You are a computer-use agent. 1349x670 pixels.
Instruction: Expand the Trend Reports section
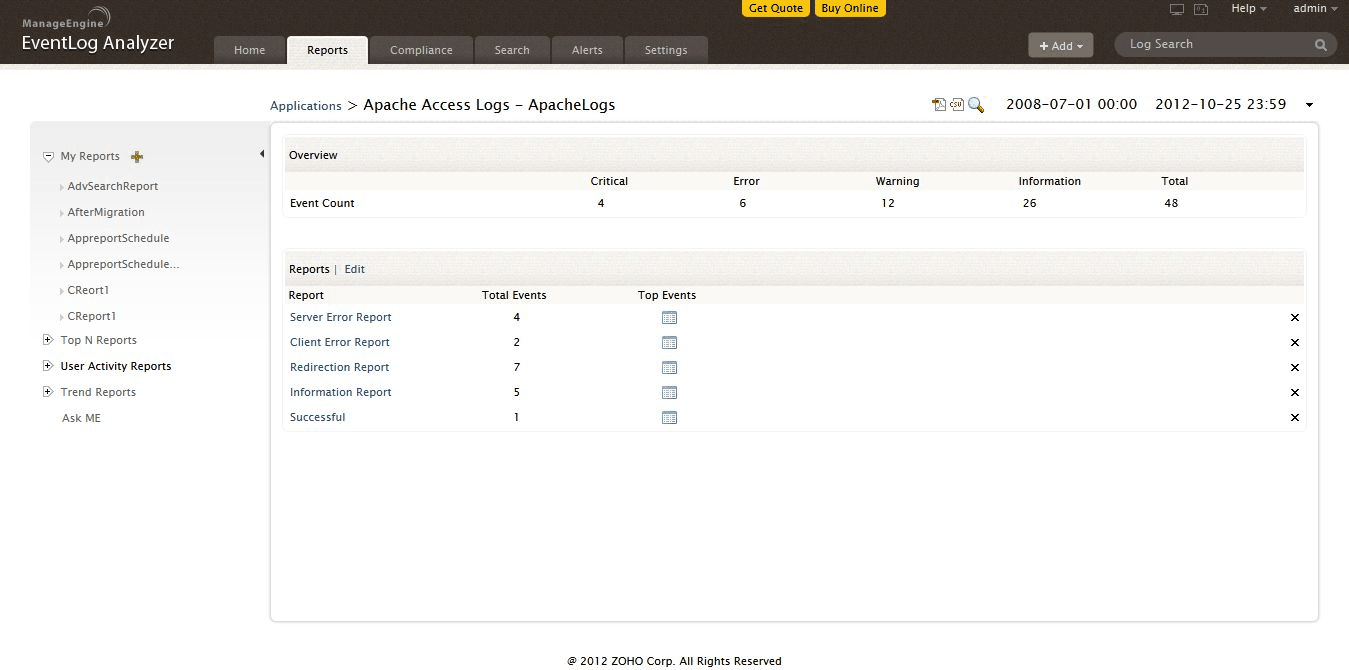[x=48, y=392]
